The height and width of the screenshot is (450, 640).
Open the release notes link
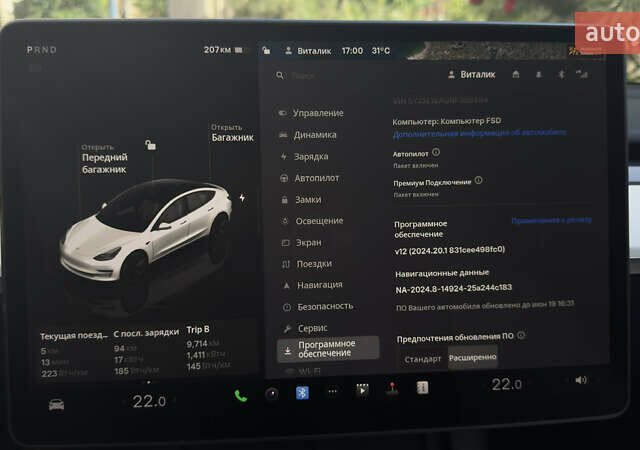point(551,220)
